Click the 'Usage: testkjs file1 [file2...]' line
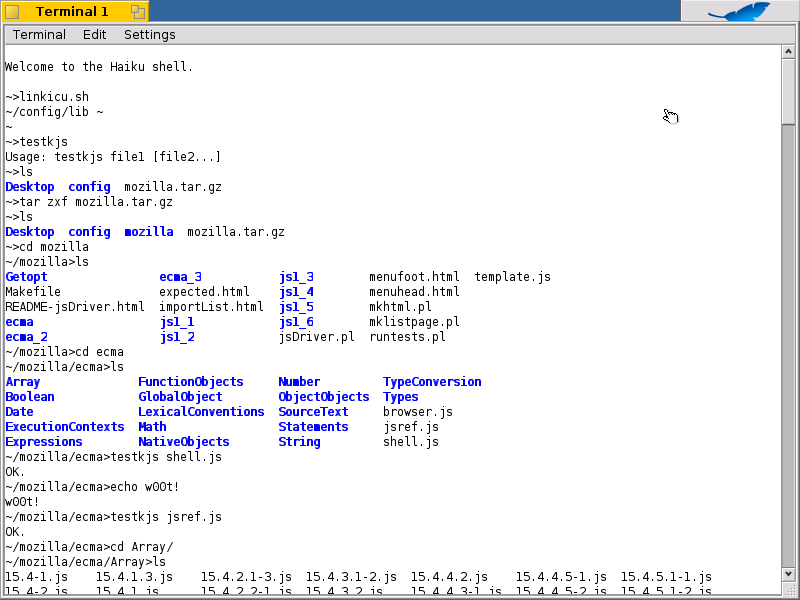This screenshot has height=600, width=800. tap(113, 157)
